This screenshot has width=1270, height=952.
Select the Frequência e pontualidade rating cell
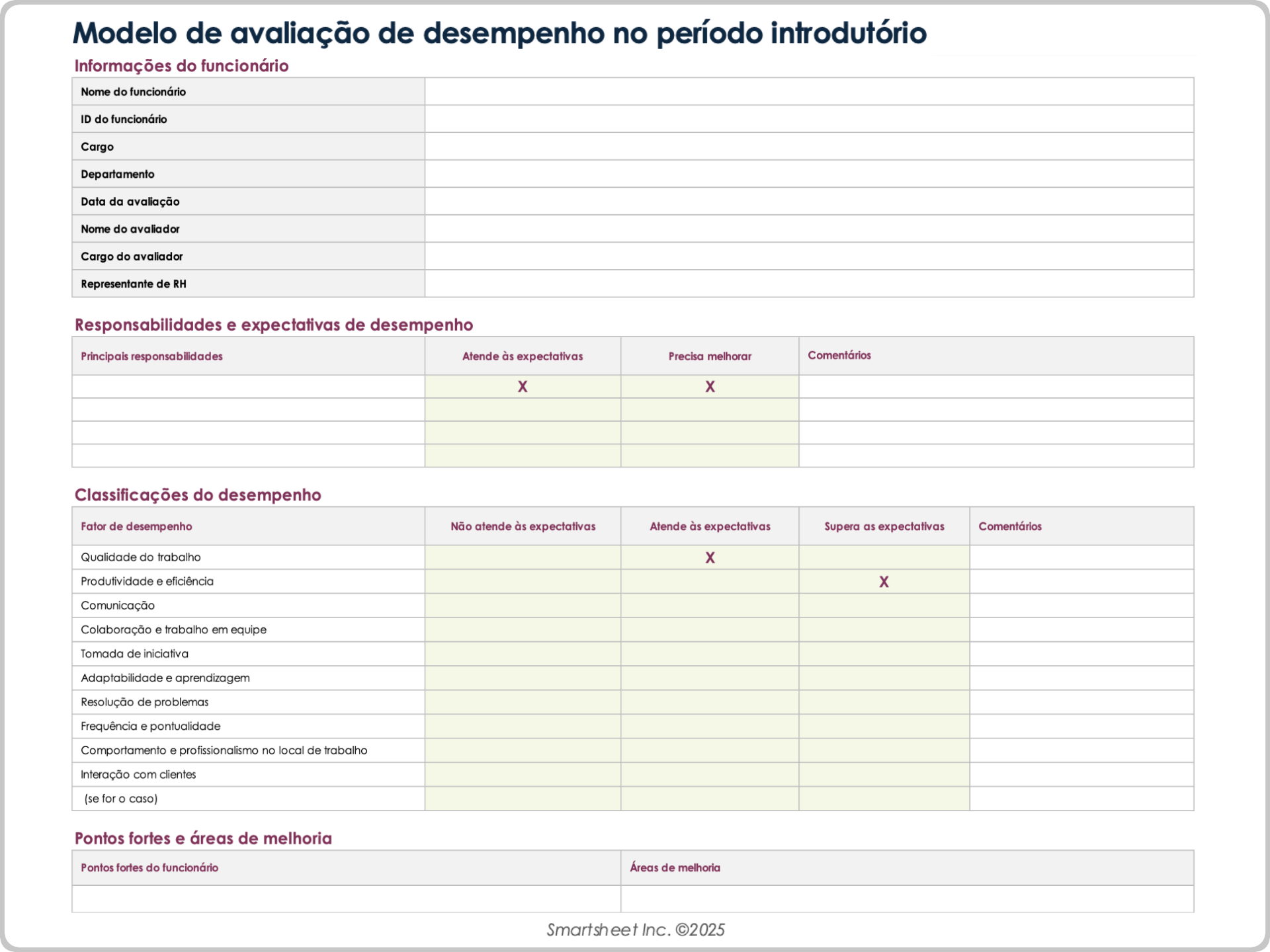pyautogui.click(x=523, y=726)
